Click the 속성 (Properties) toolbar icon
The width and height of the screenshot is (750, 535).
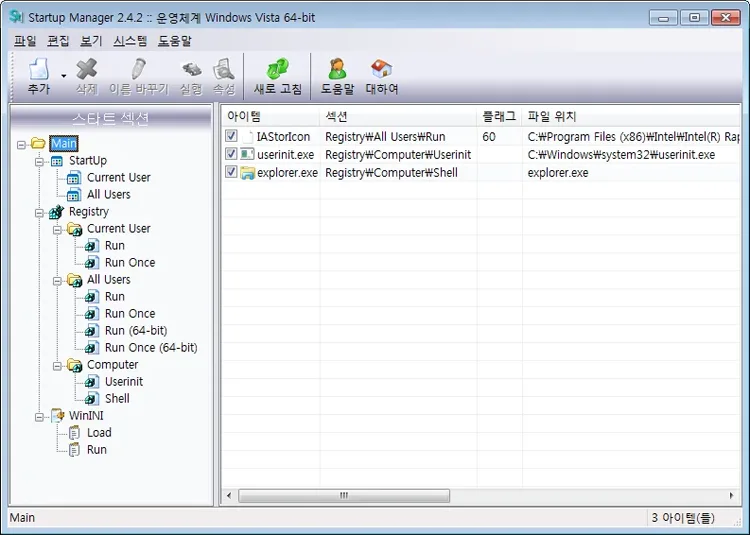pos(224,70)
